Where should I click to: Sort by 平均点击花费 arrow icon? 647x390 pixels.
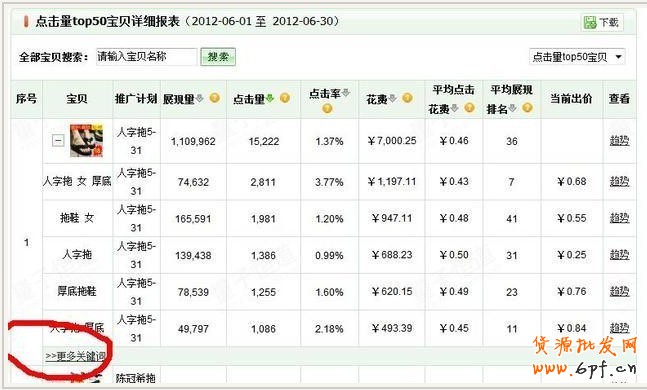[x=454, y=109]
